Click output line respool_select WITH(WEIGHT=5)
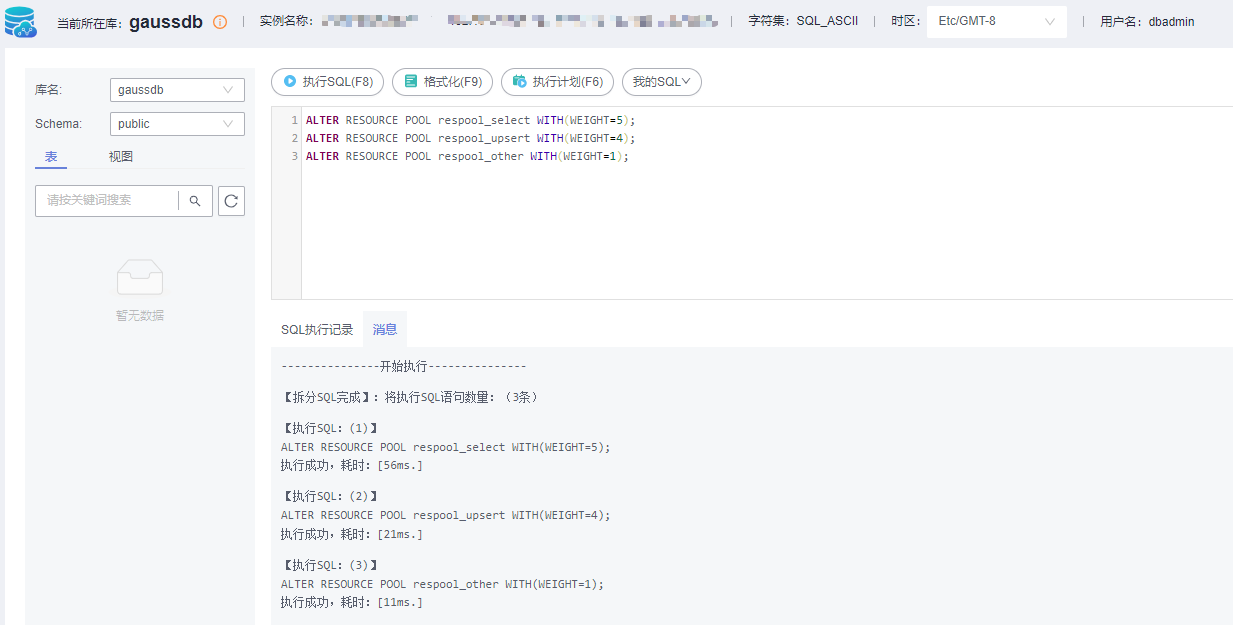 click(445, 447)
